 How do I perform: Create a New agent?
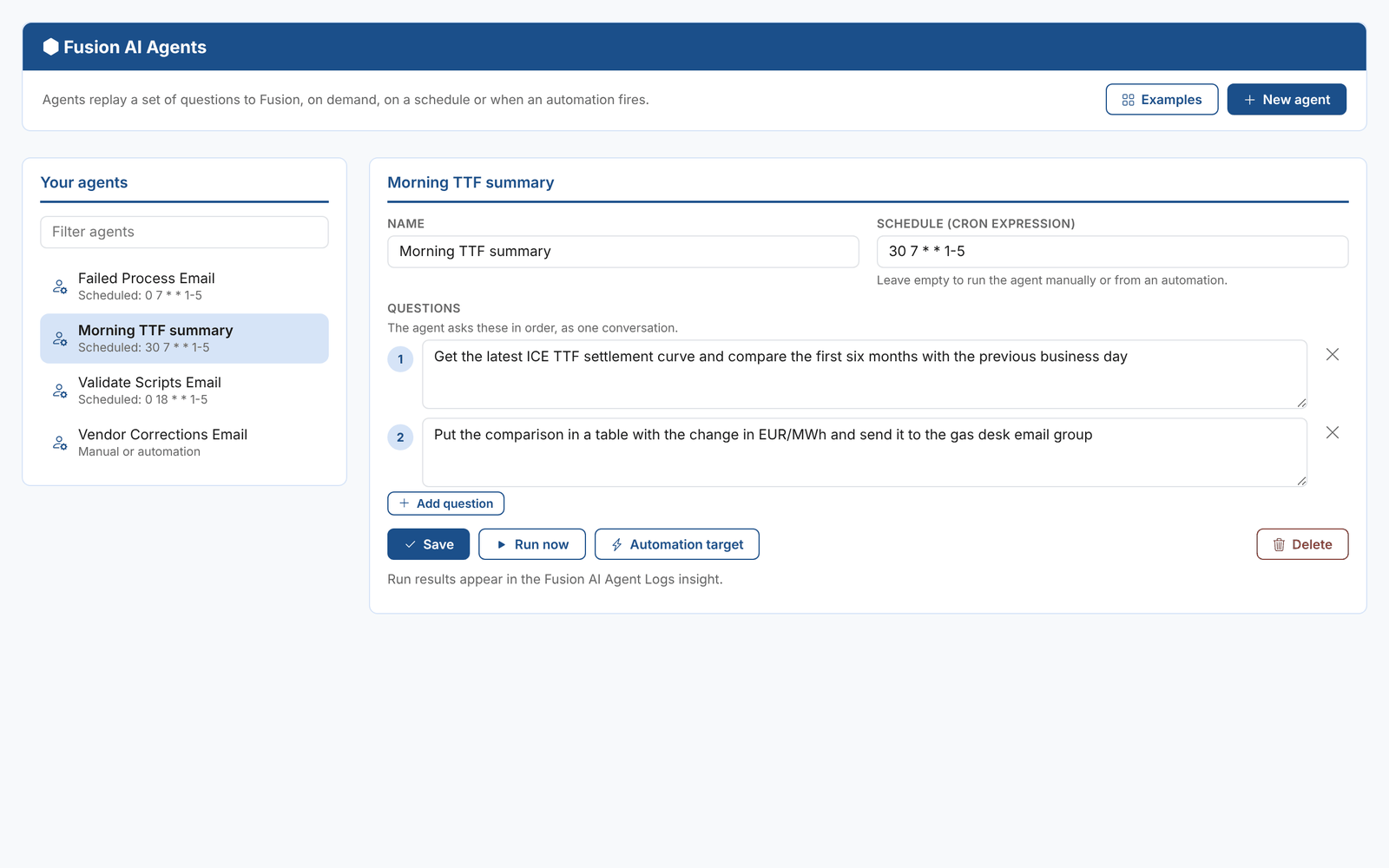pos(1287,99)
